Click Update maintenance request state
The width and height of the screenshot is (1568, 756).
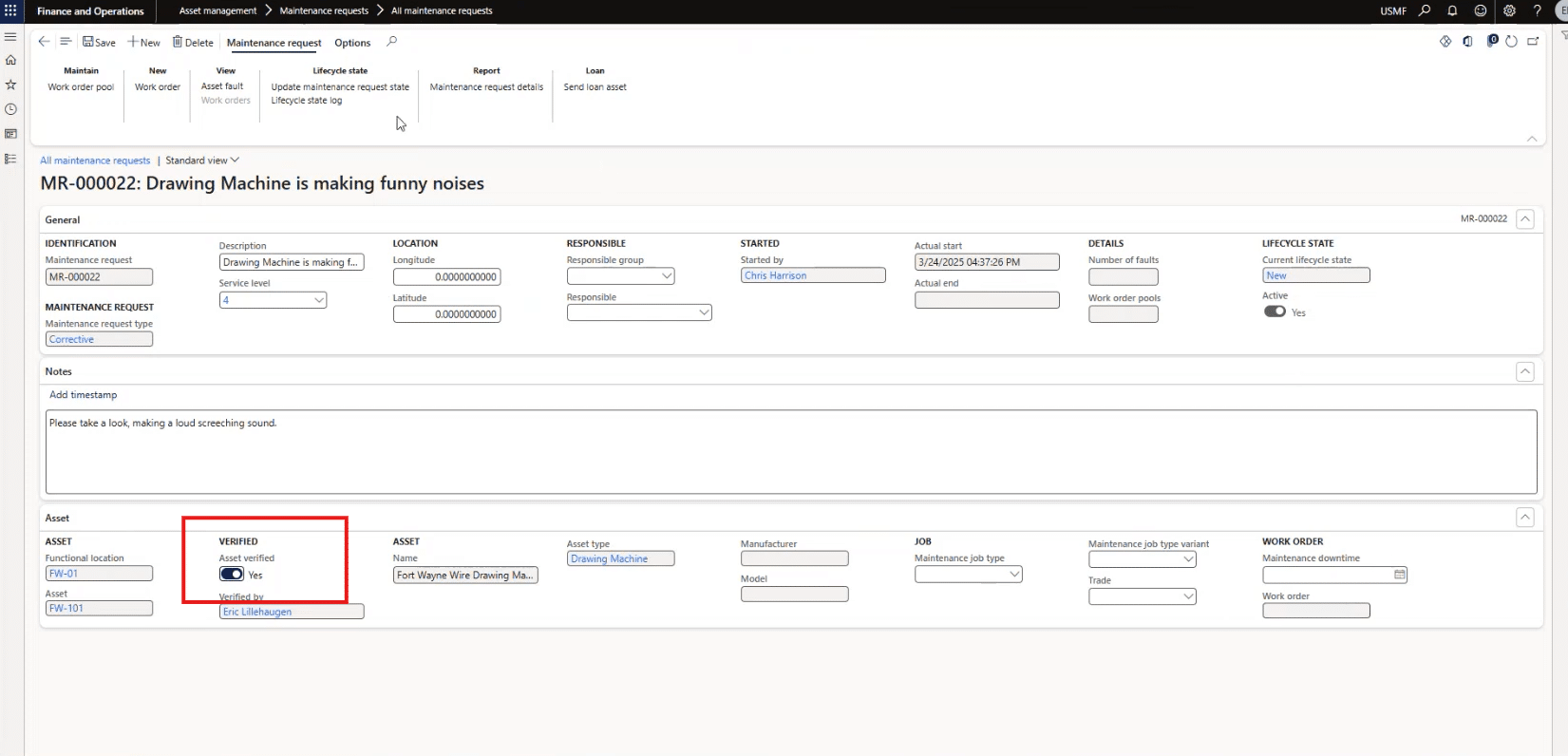click(340, 86)
